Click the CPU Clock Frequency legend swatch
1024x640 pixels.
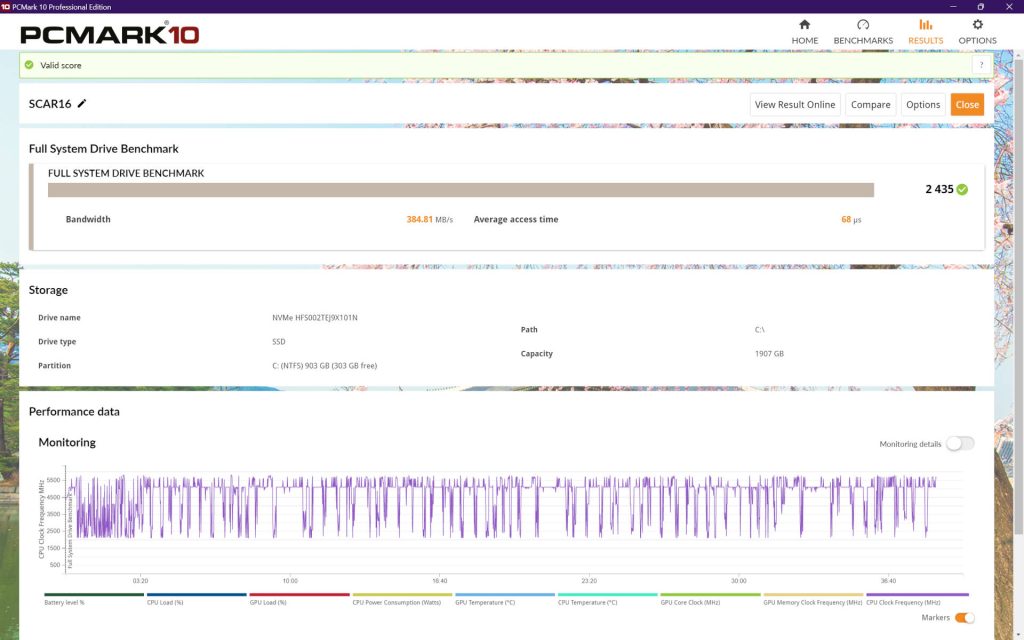tap(917, 595)
